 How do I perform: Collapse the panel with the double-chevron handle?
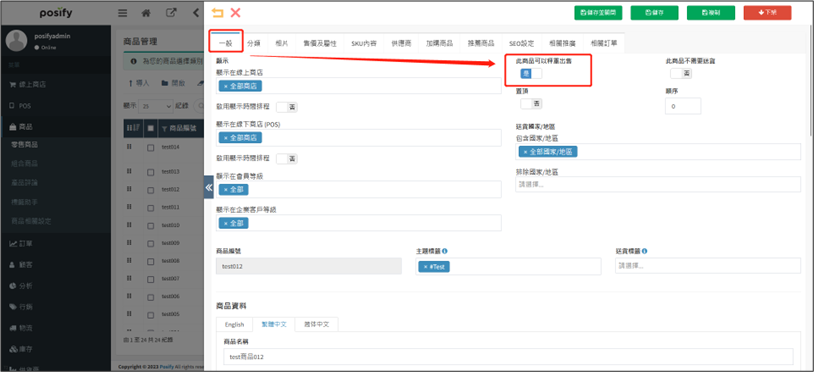pos(209,188)
